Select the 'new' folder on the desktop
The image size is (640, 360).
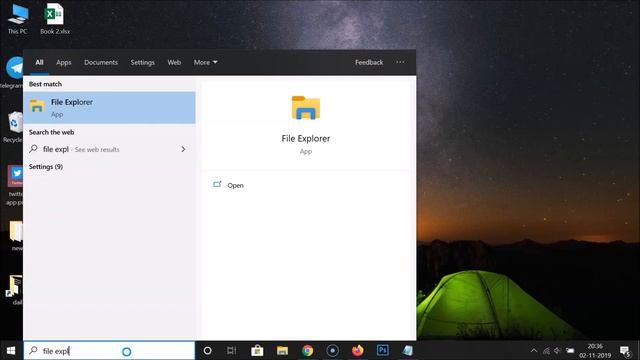click(16, 236)
